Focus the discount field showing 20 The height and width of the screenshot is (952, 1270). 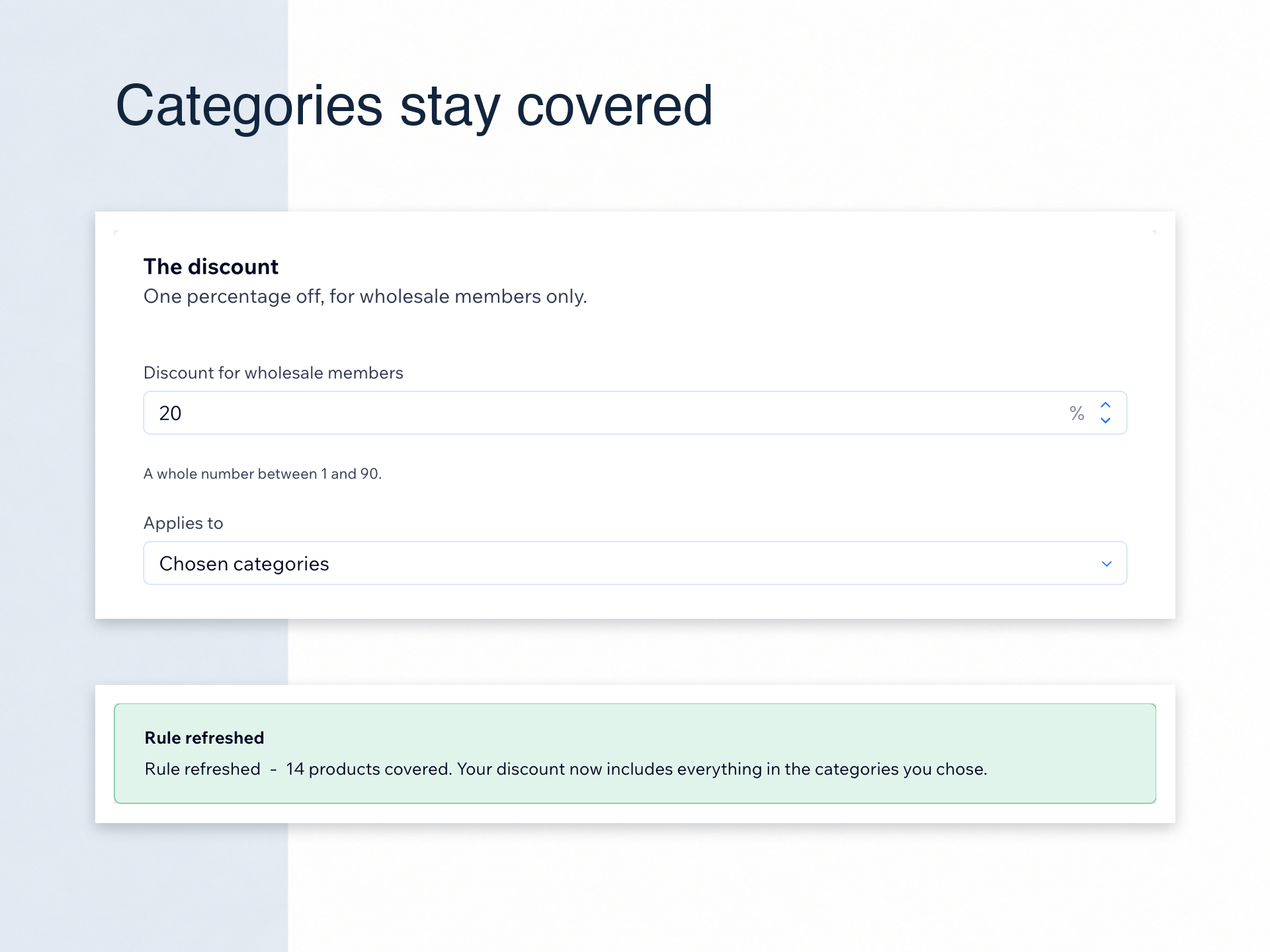click(x=635, y=413)
